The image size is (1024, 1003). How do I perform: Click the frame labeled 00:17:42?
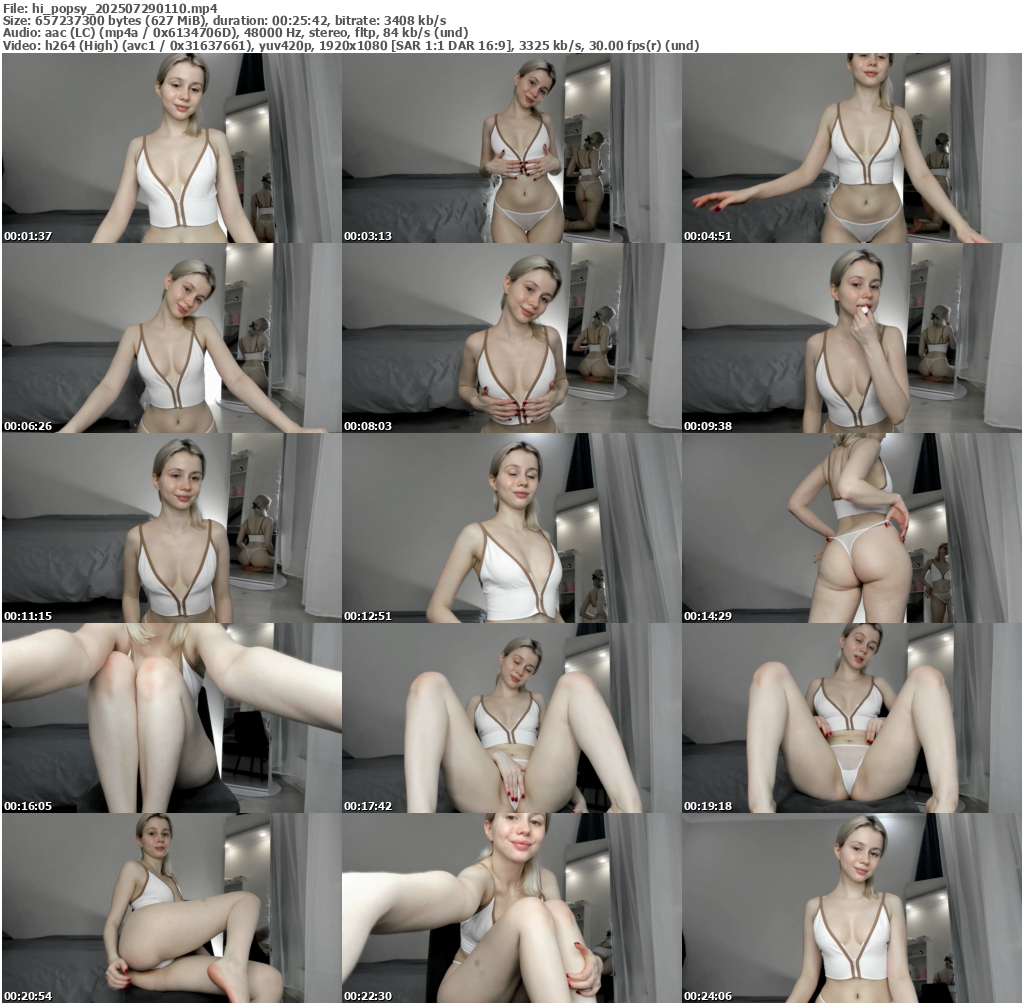click(x=511, y=718)
